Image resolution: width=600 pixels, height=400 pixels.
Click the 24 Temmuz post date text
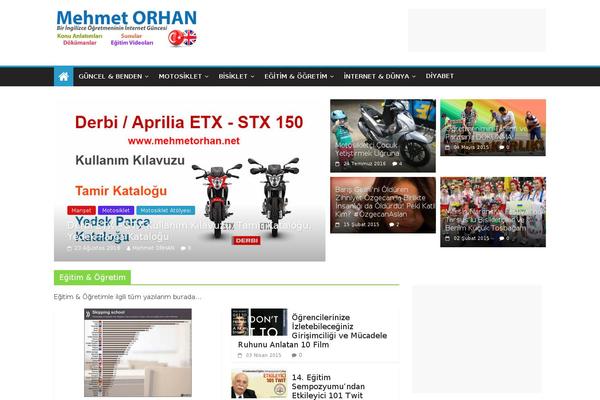[364, 164]
